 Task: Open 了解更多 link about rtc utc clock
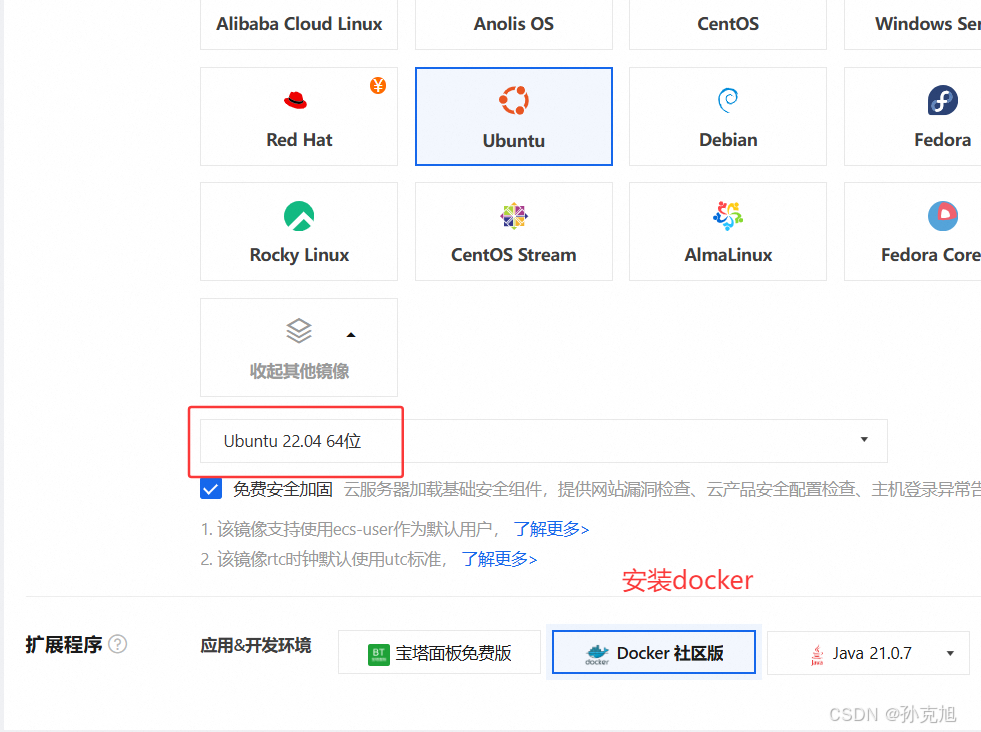click(x=499, y=559)
